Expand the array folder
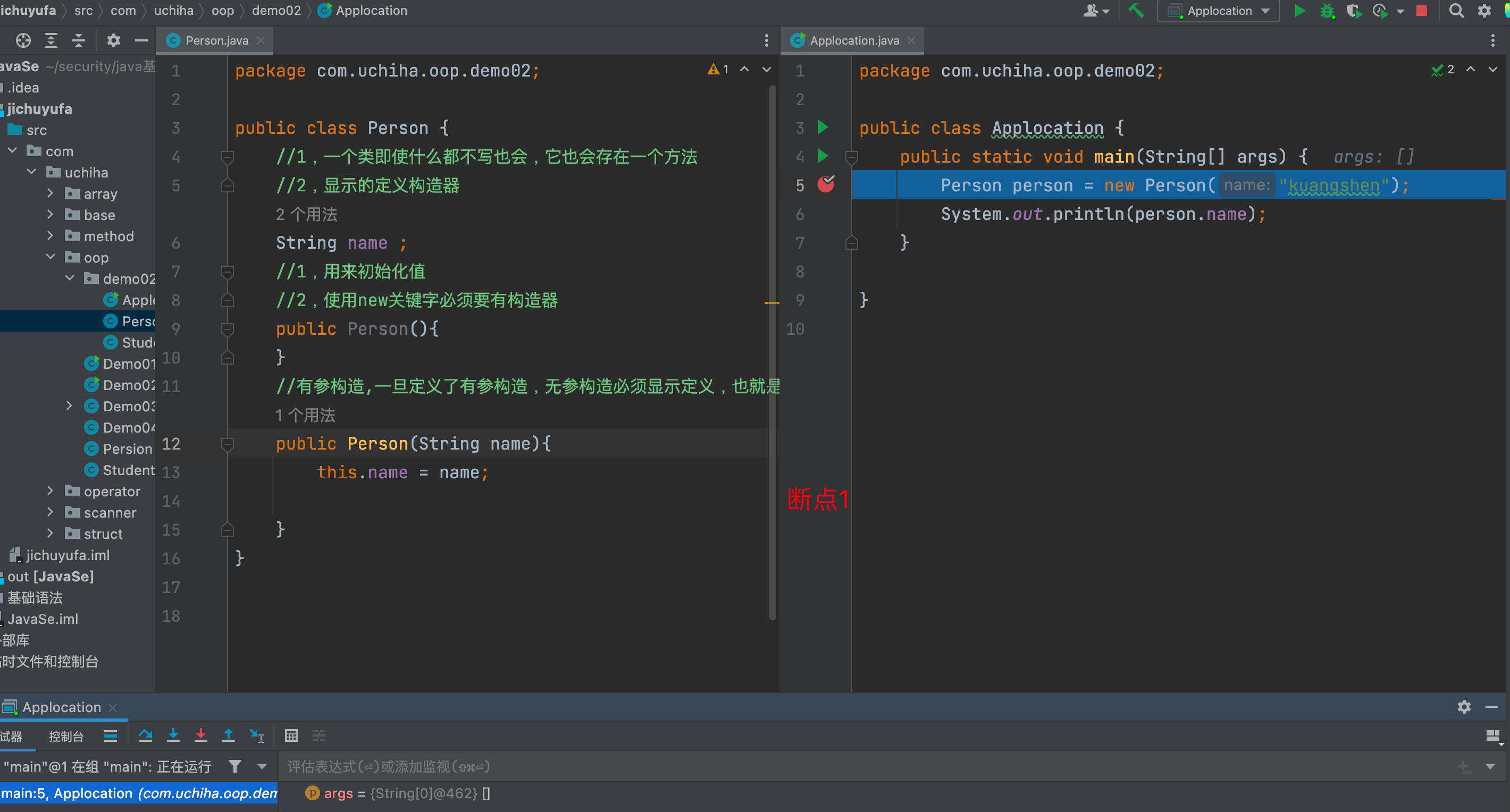Image resolution: width=1510 pixels, height=812 pixels. tap(51, 193)
